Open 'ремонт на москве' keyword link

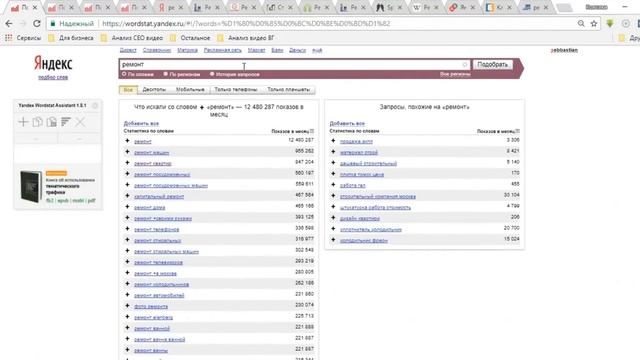pos(155,273)
